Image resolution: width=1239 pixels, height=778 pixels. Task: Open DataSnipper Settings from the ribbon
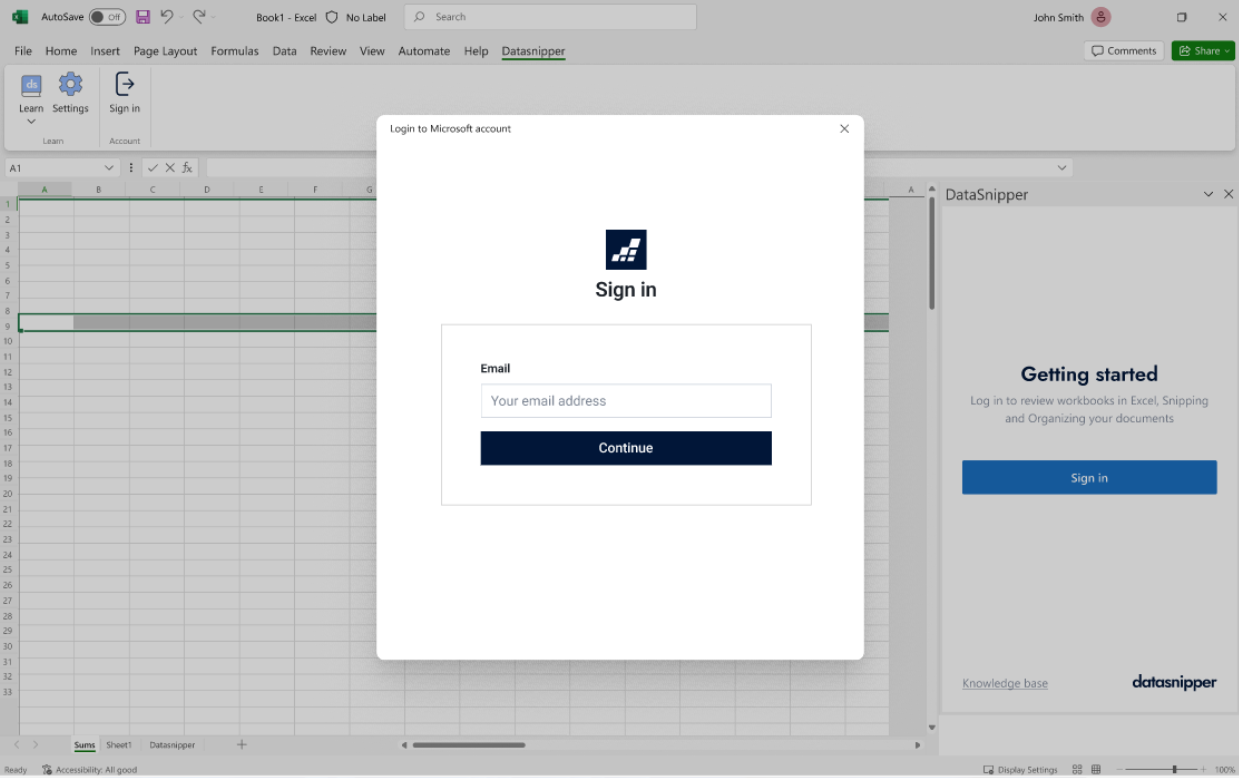point(70,95)
